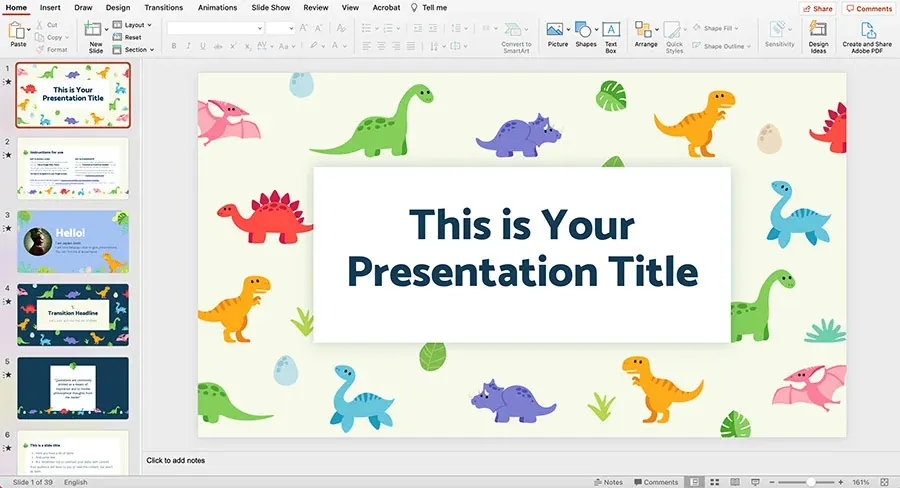Click the Share button
The image size is (900, 488).
pyautogui.click(x=817, y=9)
